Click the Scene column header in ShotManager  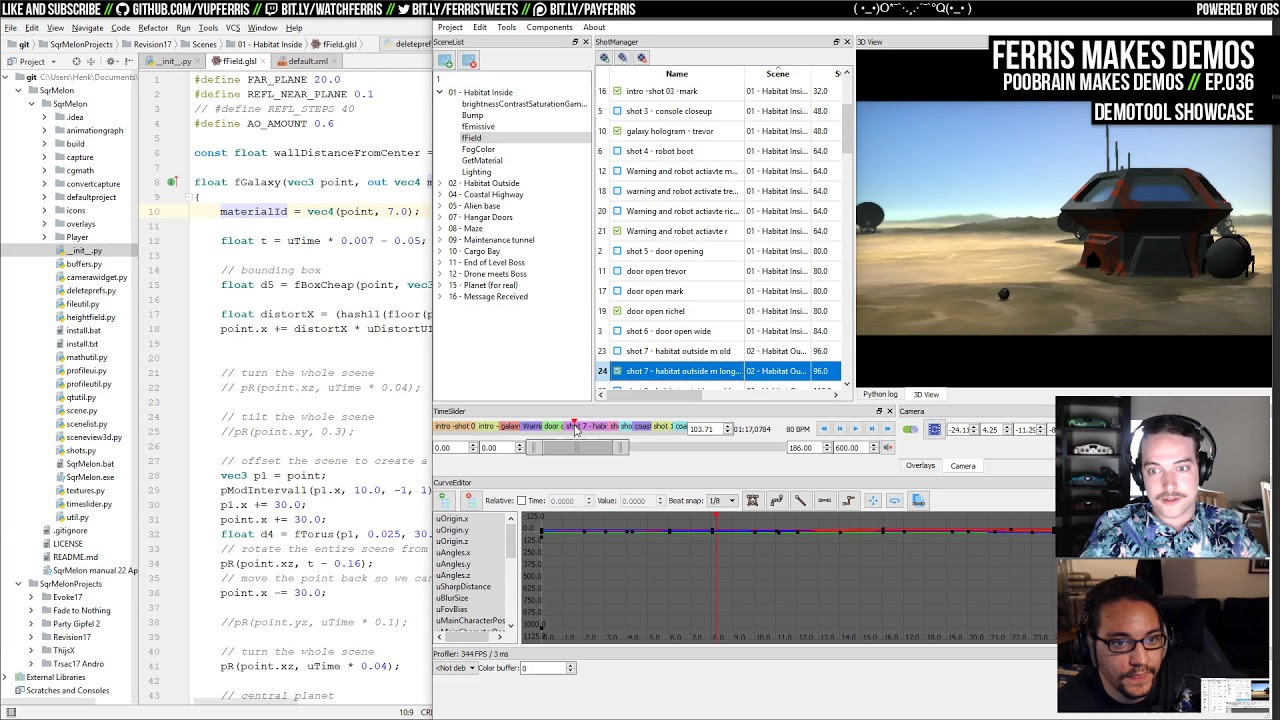777,73
